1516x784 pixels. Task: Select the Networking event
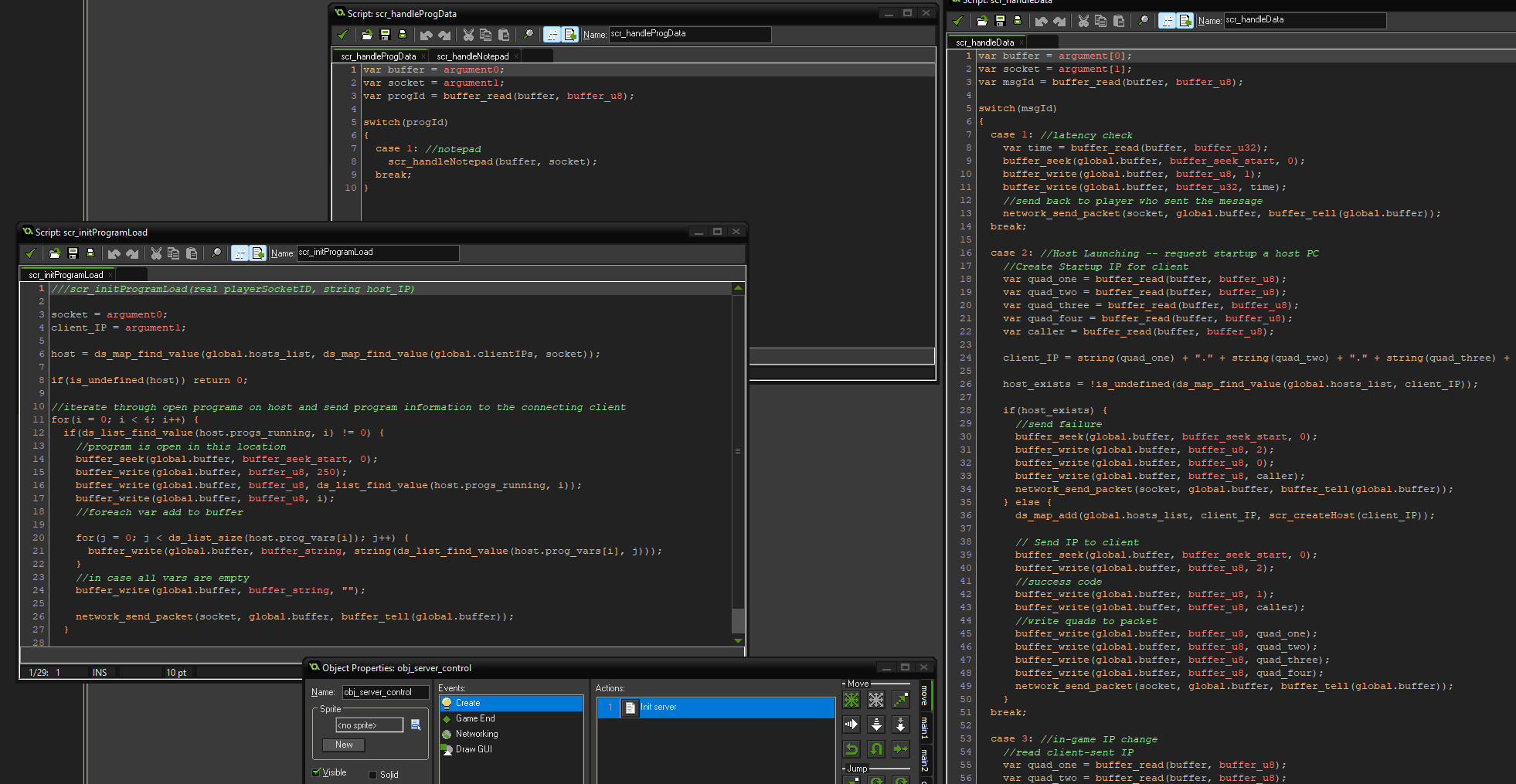pyautogui.click(x=476, y=734)
